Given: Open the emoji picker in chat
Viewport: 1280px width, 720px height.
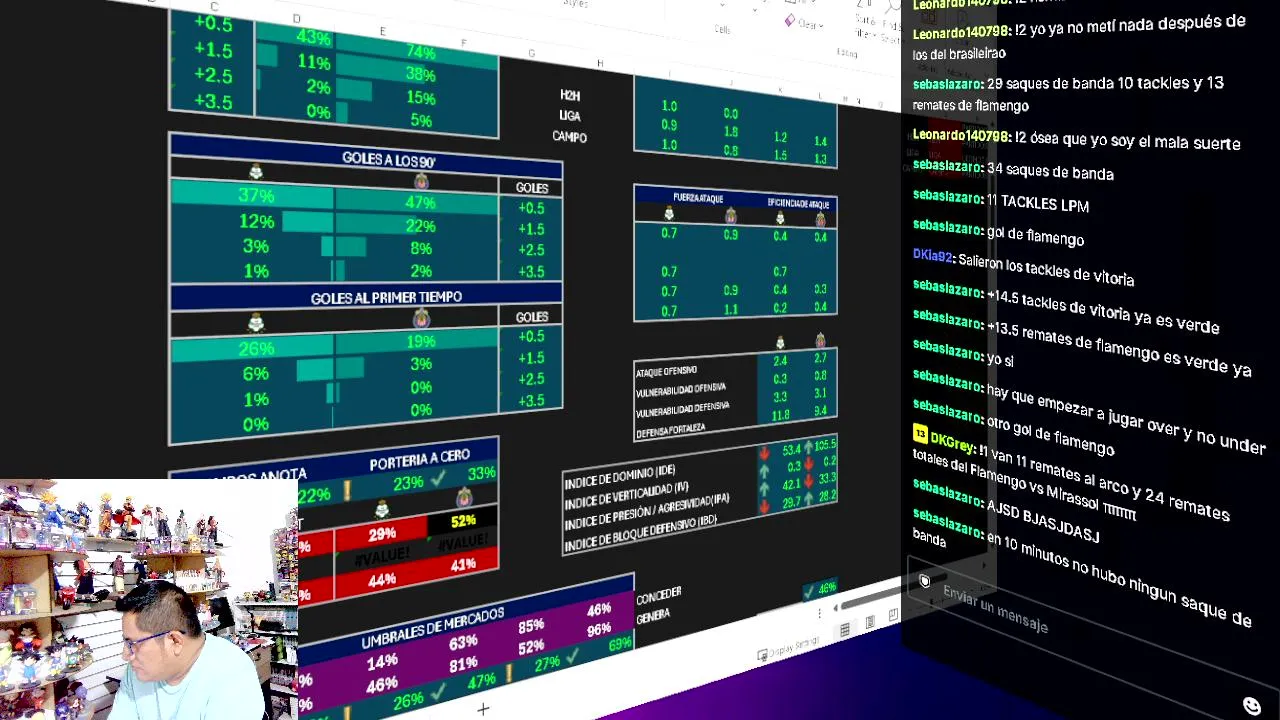Looking at the screenshot, I should click(1251, 706).
